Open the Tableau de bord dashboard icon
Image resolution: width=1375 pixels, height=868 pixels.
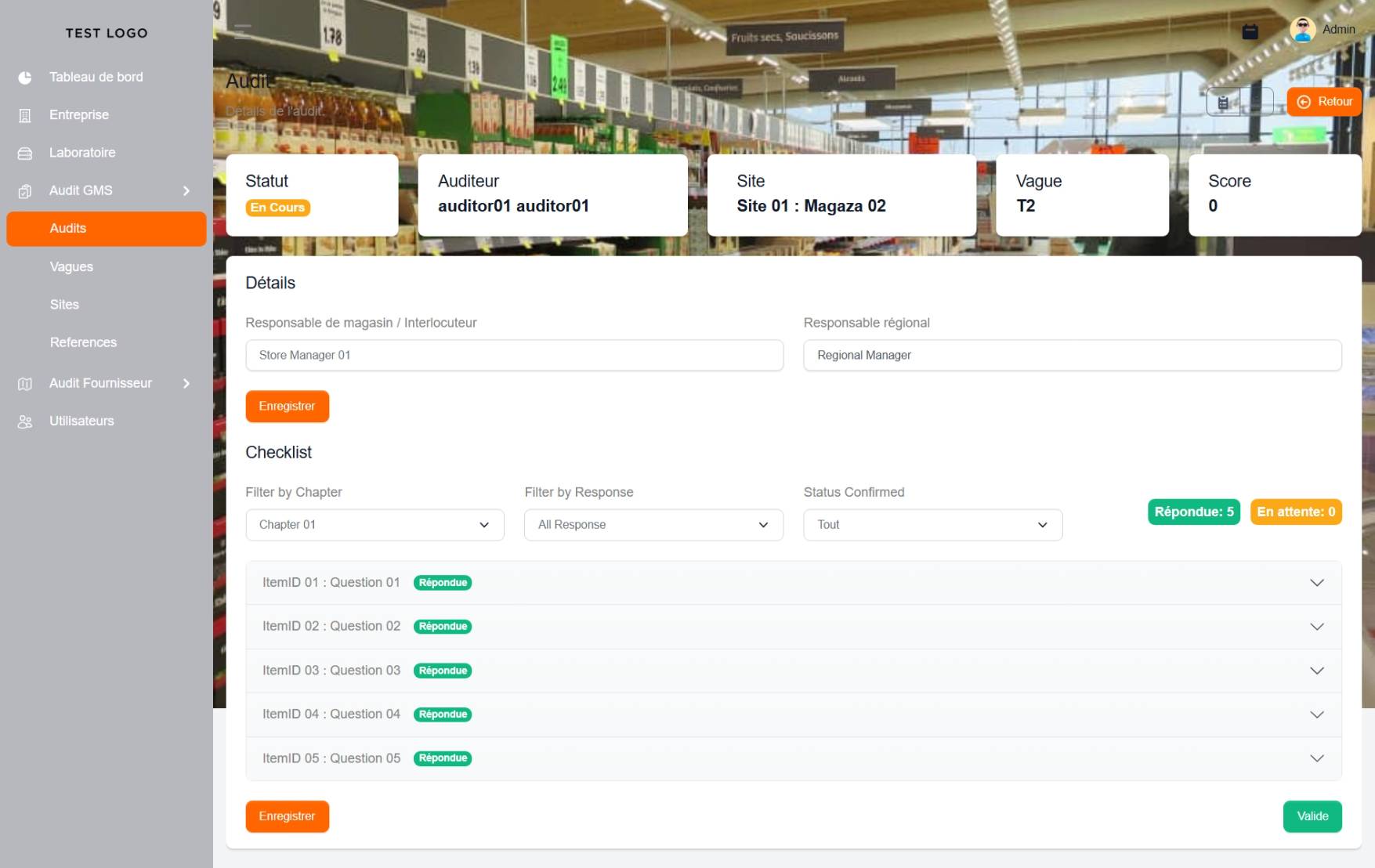(24, 77)
